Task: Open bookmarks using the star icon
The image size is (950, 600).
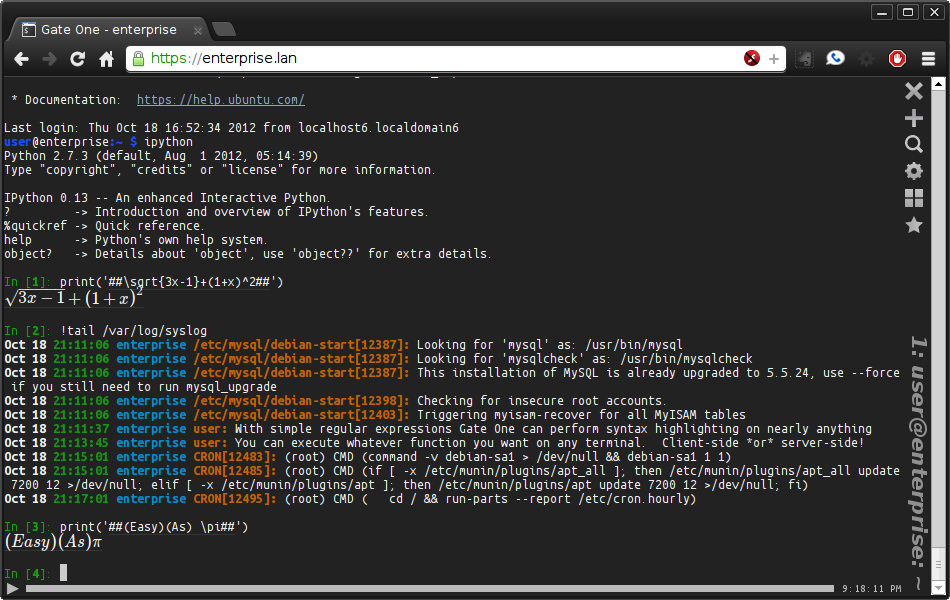Action: [x=913, y=225]
